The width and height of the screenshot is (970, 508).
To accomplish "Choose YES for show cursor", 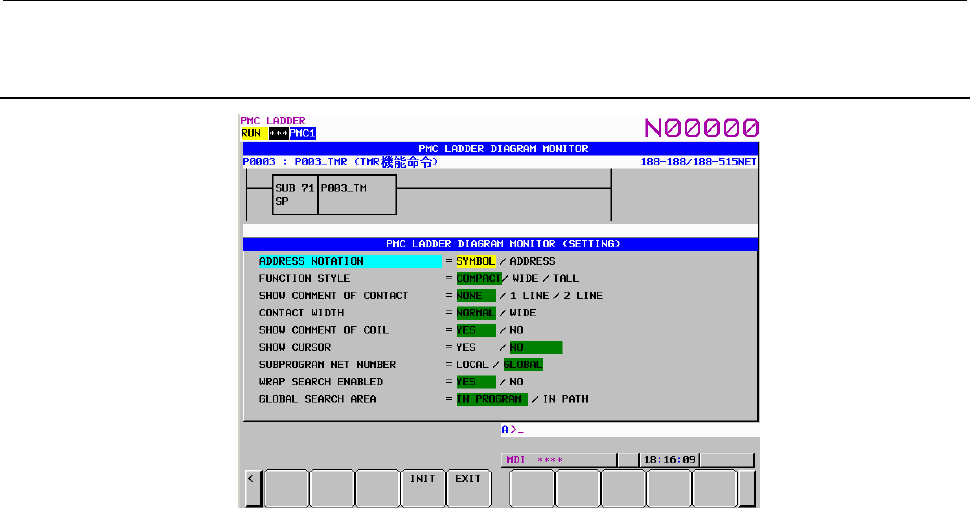I will pyautogui.click(x=466, y=348).
